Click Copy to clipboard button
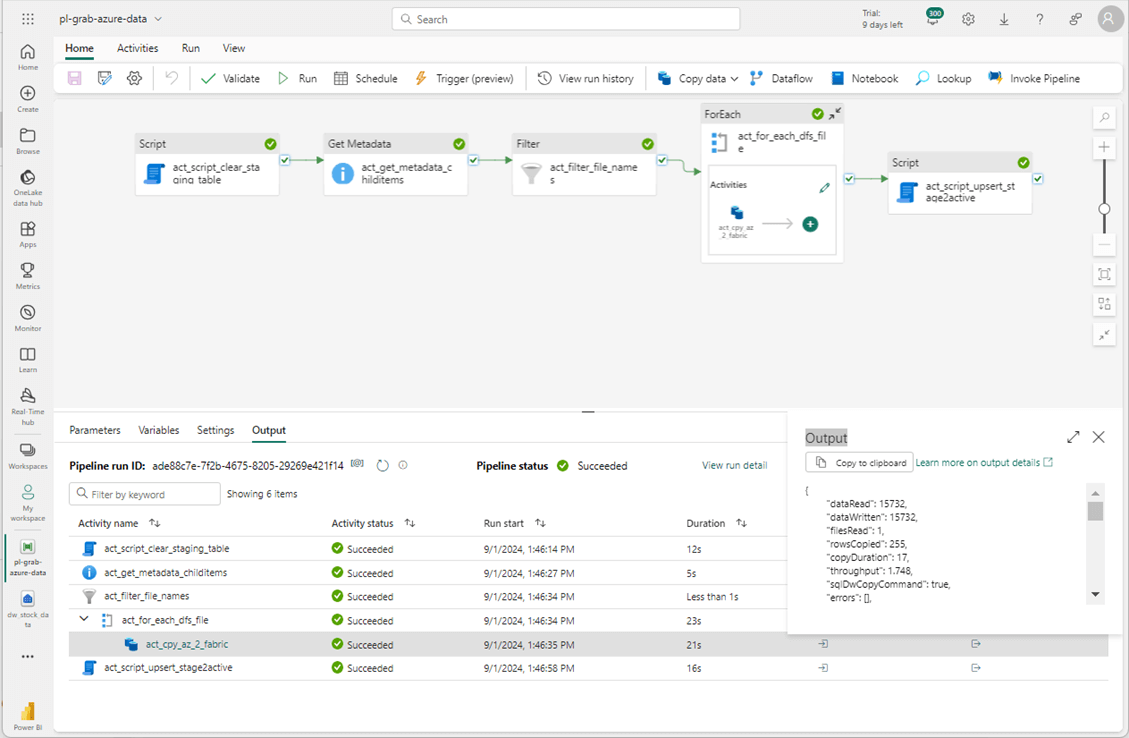The image size is (1129, 738). [859, 462]
